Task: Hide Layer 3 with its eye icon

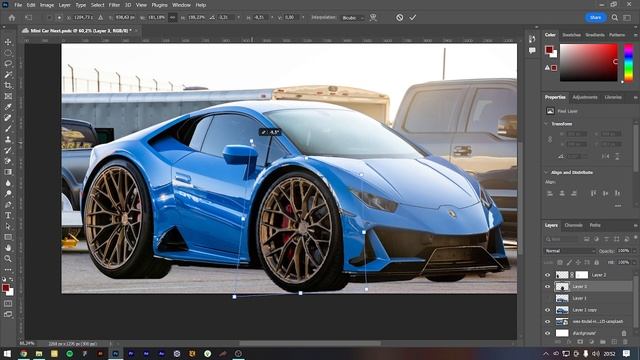Action: [548, 287]
